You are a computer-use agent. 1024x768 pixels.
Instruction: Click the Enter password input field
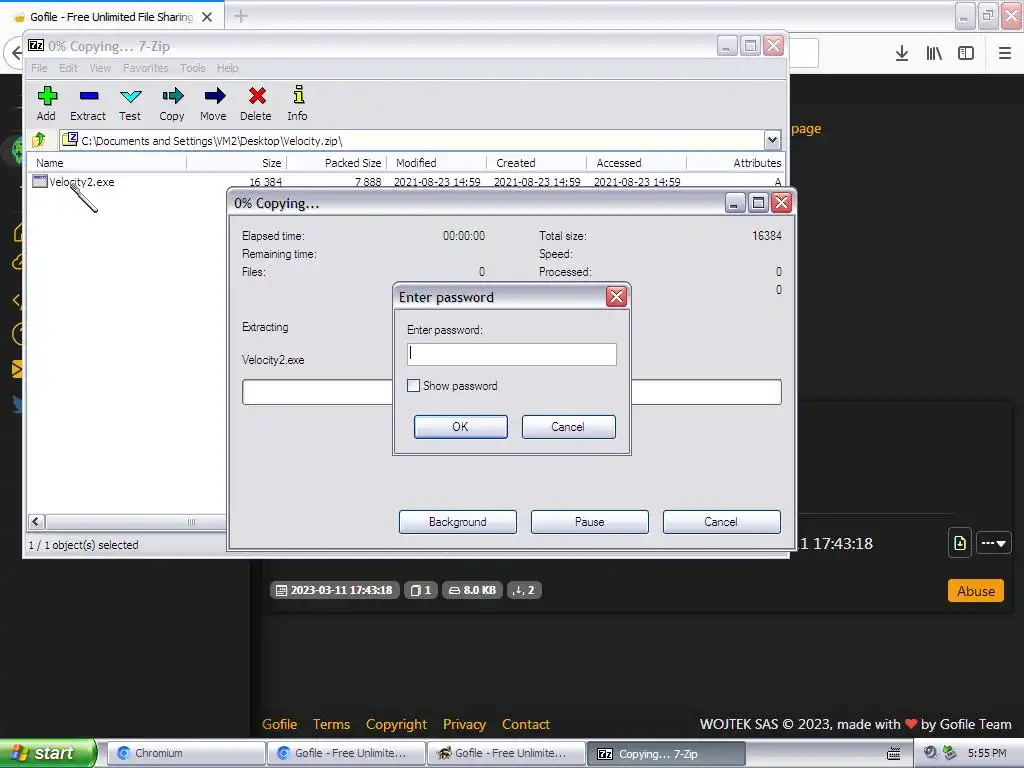click(x=511, y=354)
